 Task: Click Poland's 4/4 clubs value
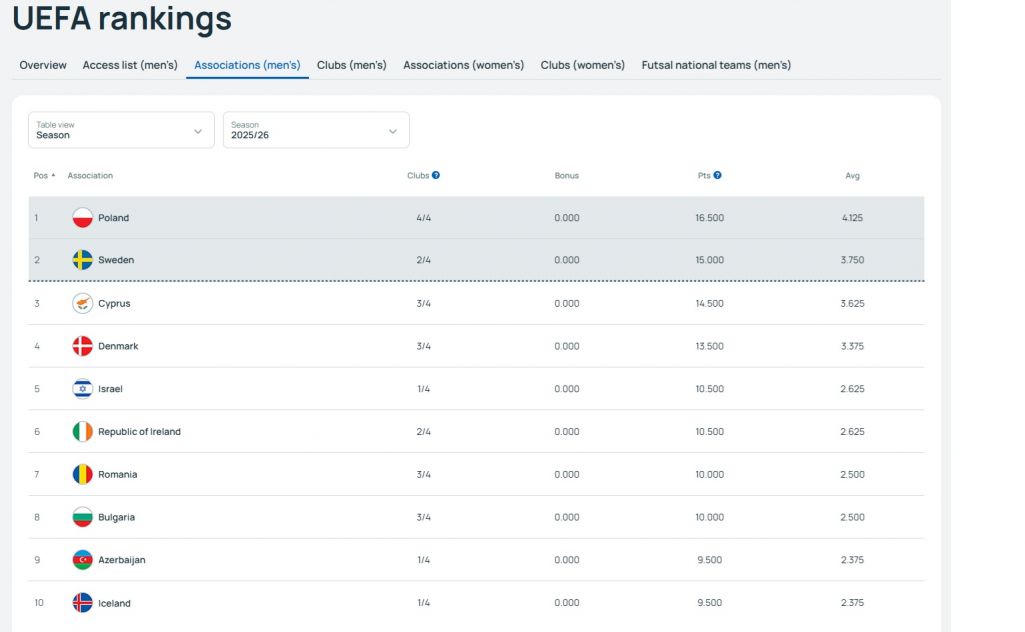click(424, 218)
